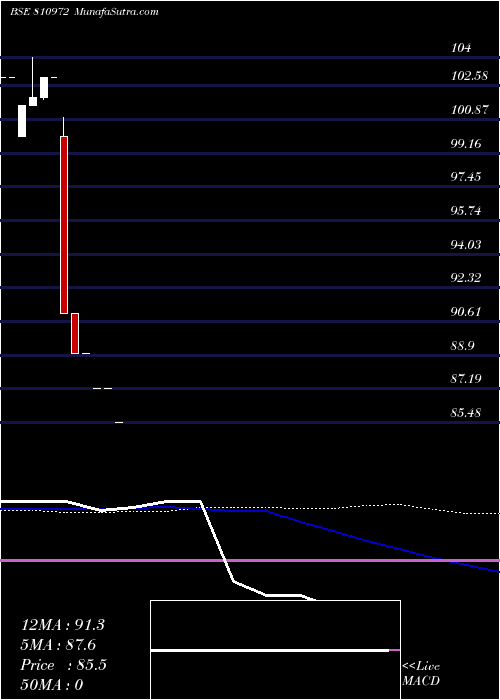Image resolution: width=500 pixels, height=700 pixels.
Task: Click the BSE 810972 MunafaSutra.com title text
Action: point(84,12)
